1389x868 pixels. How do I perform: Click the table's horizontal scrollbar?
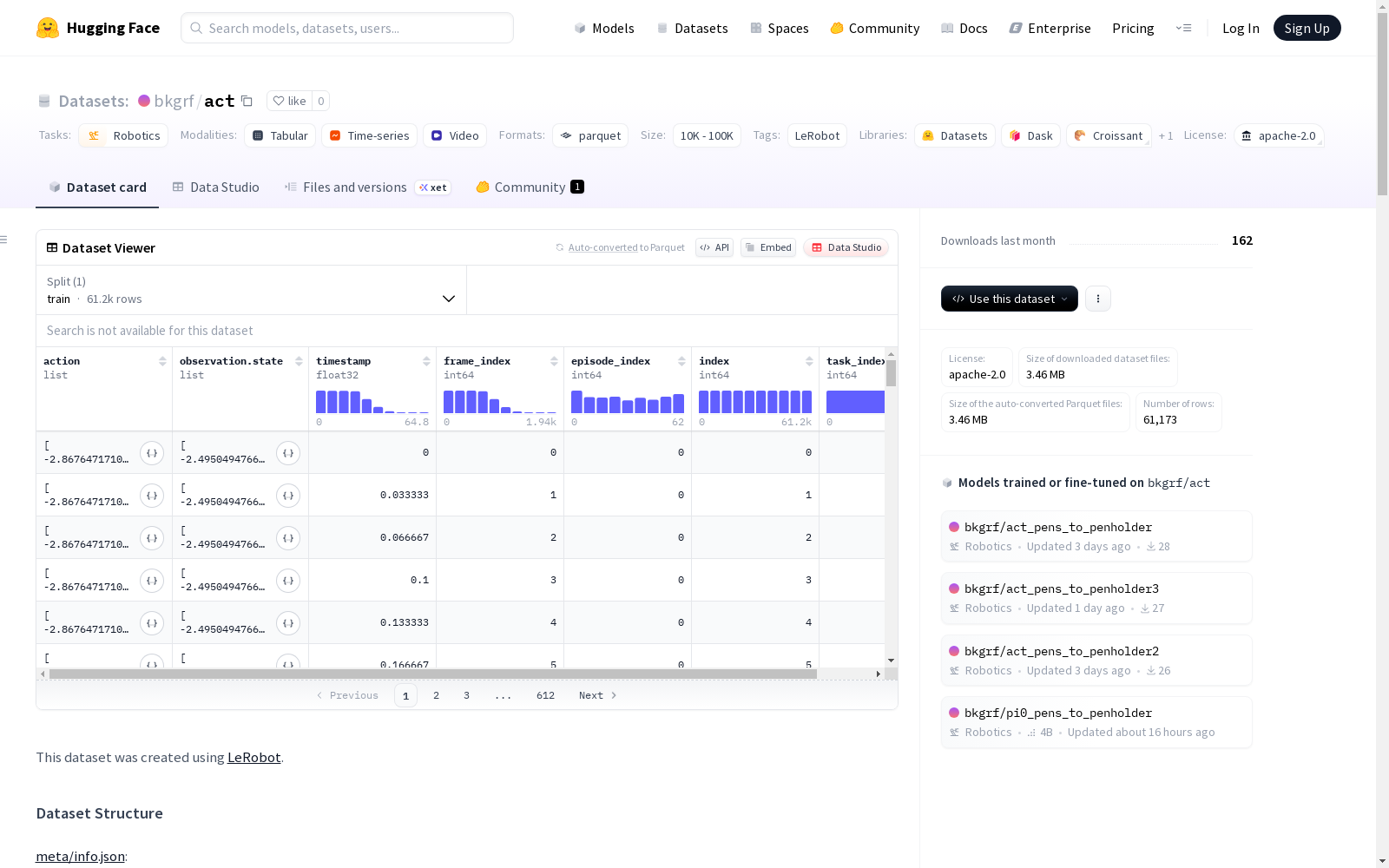tap(433, 674)
